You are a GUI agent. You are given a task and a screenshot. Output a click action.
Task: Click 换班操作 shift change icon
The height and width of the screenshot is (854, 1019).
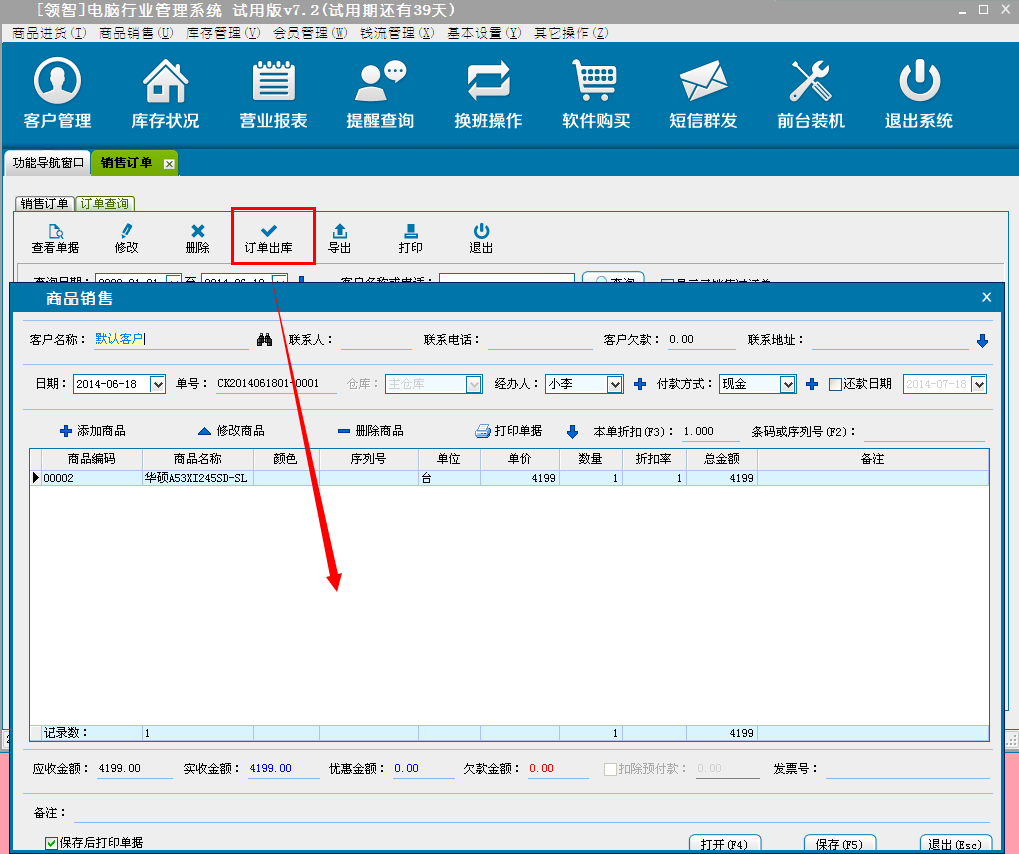[x=488, y=82]
